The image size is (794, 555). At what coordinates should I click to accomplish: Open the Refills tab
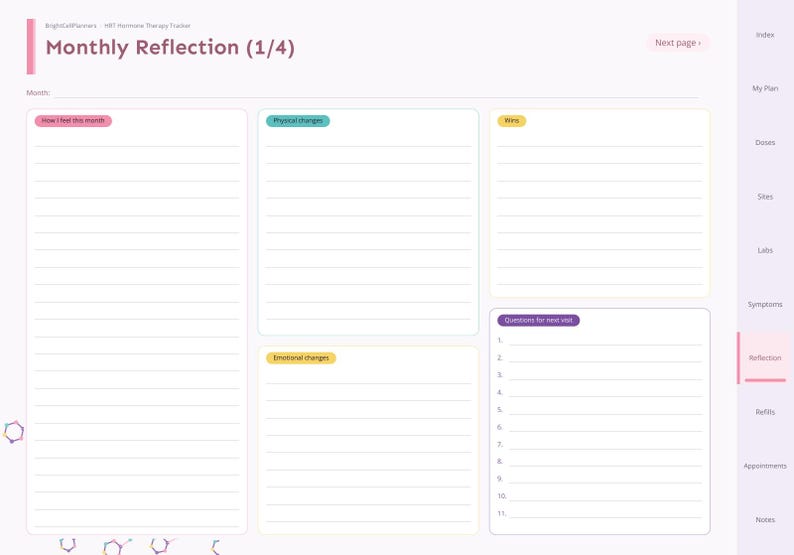[x=765, y=412]
